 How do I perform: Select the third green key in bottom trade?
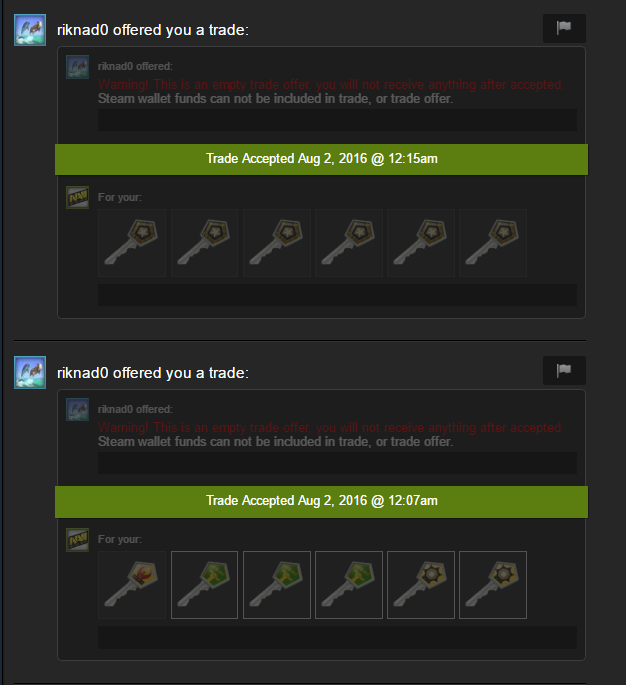(349, 585)
